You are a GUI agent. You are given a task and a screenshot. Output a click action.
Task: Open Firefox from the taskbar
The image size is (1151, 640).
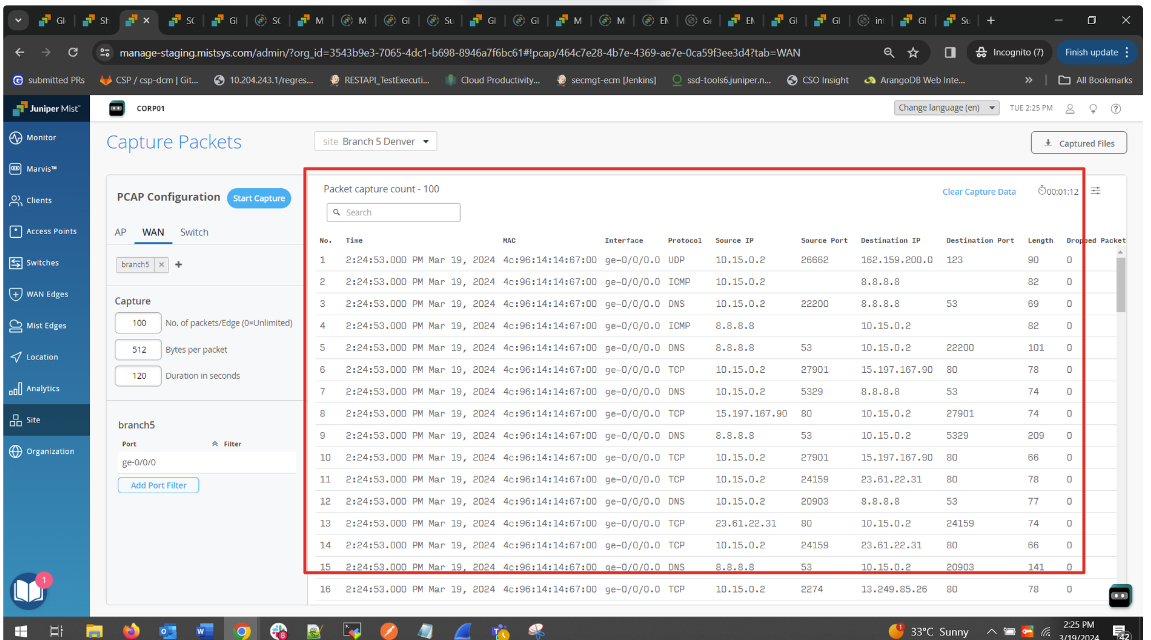131,630
